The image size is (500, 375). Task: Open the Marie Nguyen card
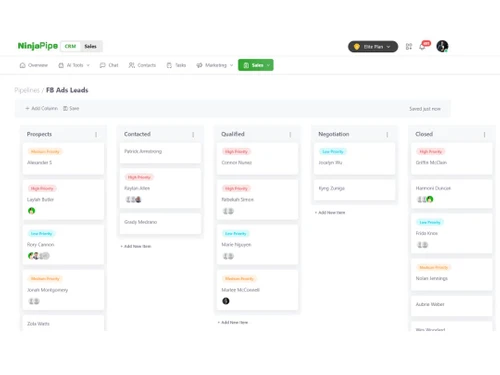[x=257, y=245]
